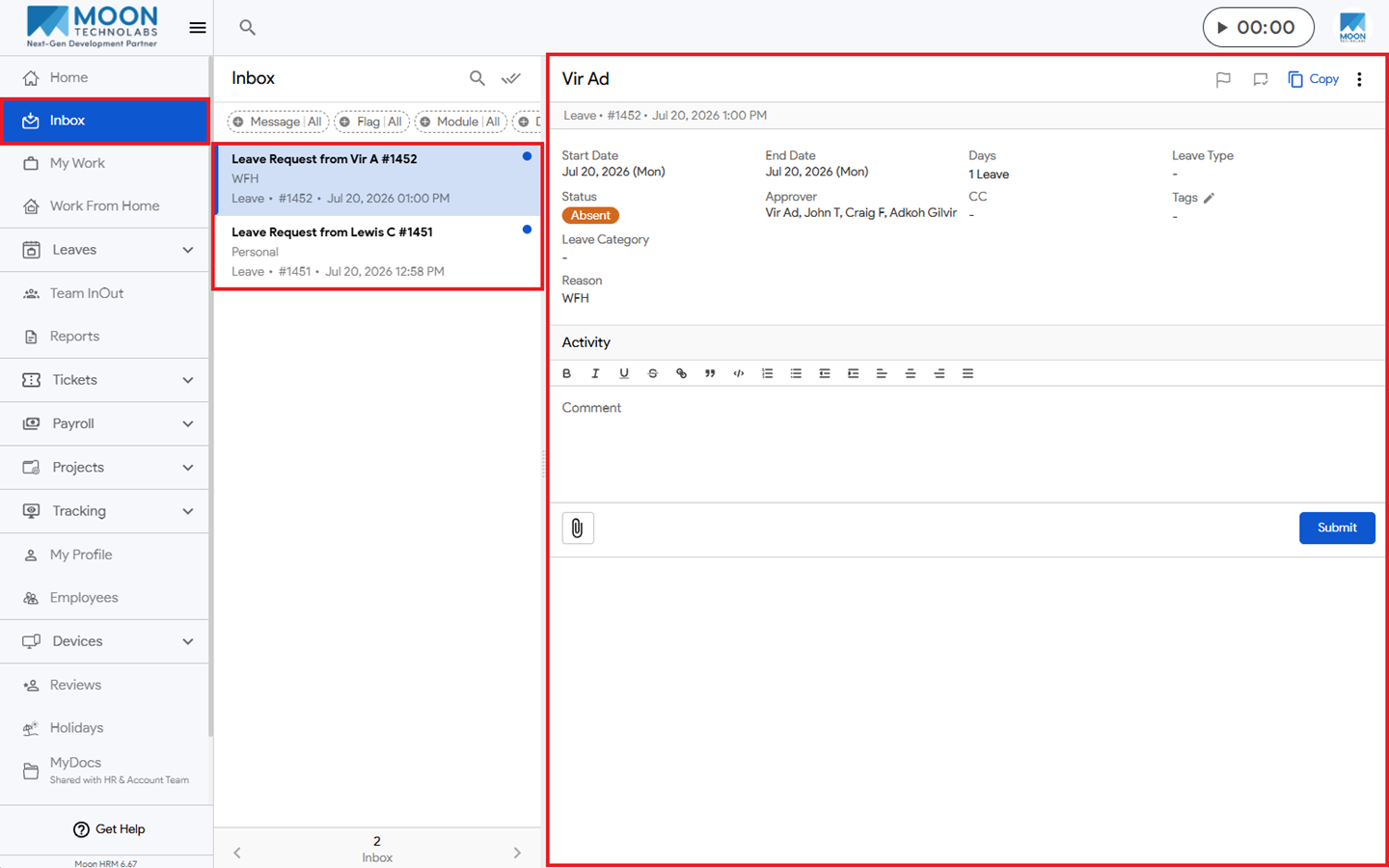Align comment text to the left
1389x868 pixels.
point(882,373)
